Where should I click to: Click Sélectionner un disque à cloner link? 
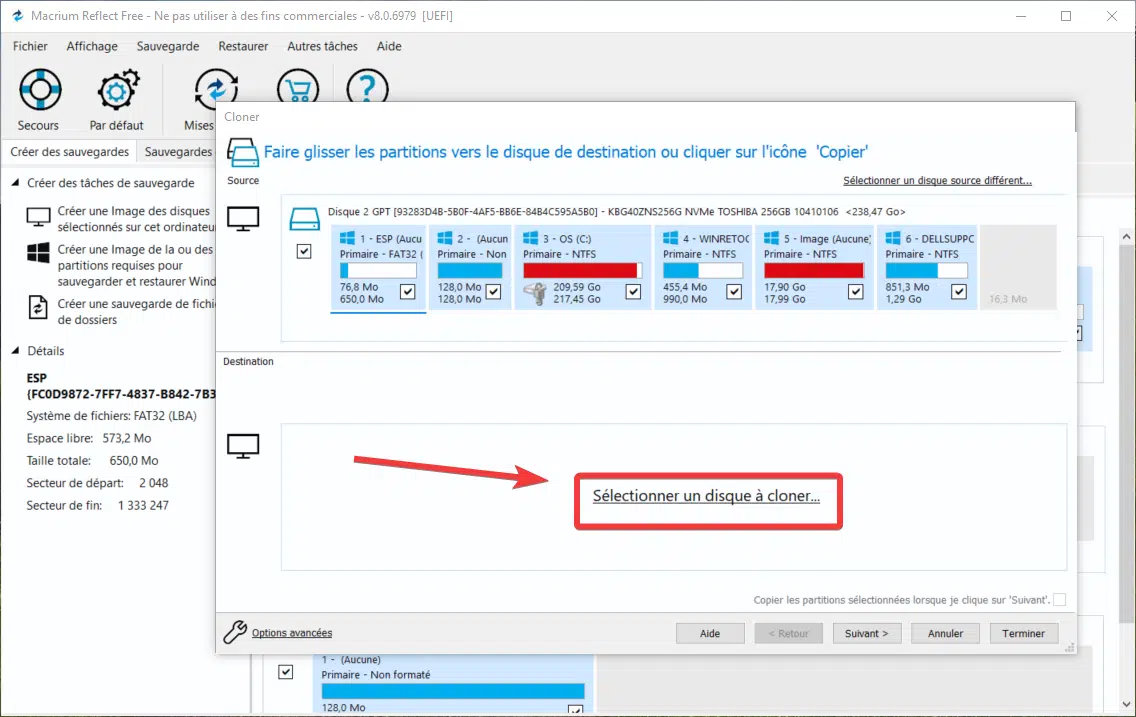tap(706, 496)
